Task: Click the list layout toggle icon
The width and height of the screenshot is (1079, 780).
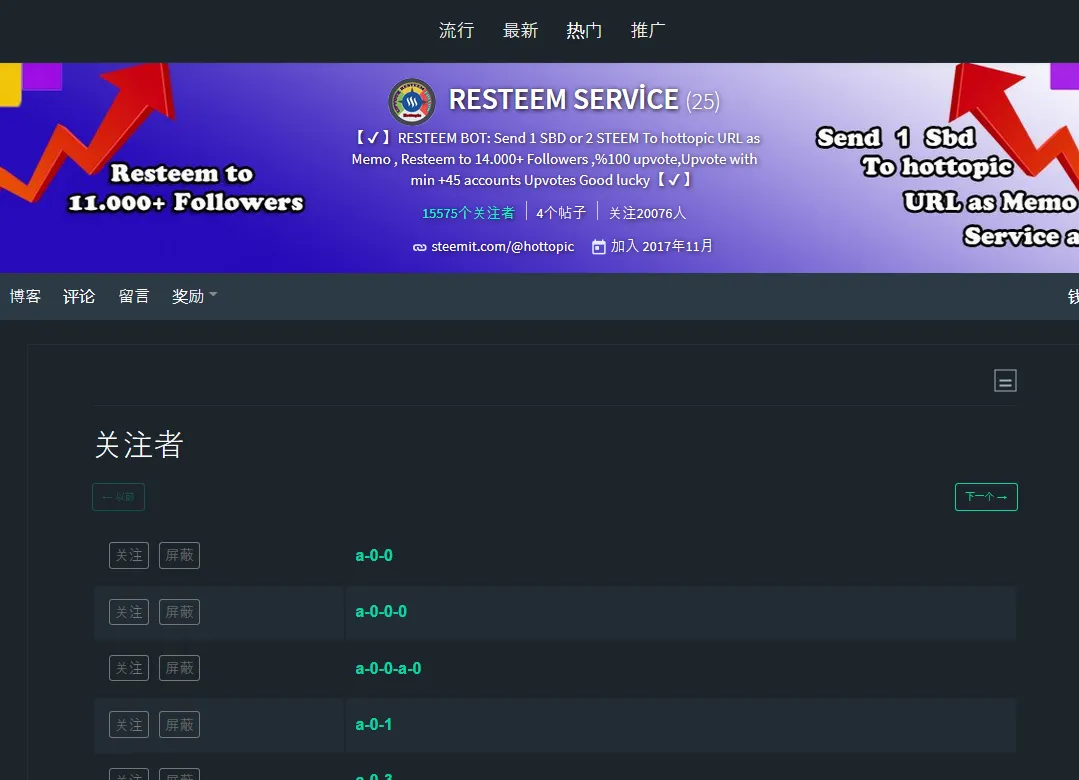Action: [1005, 381]
